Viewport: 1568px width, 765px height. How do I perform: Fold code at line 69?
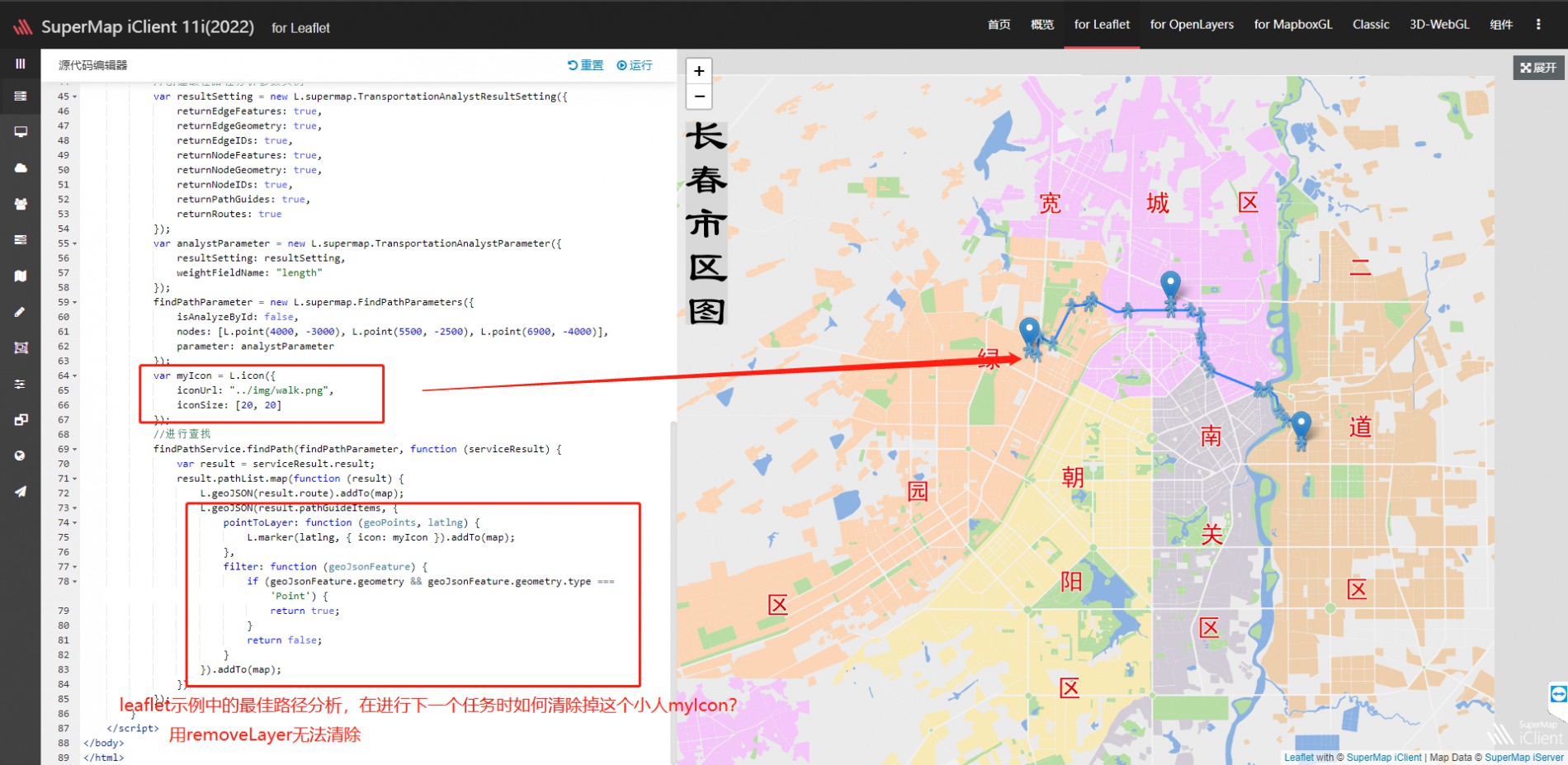click(x=75, y=449)
